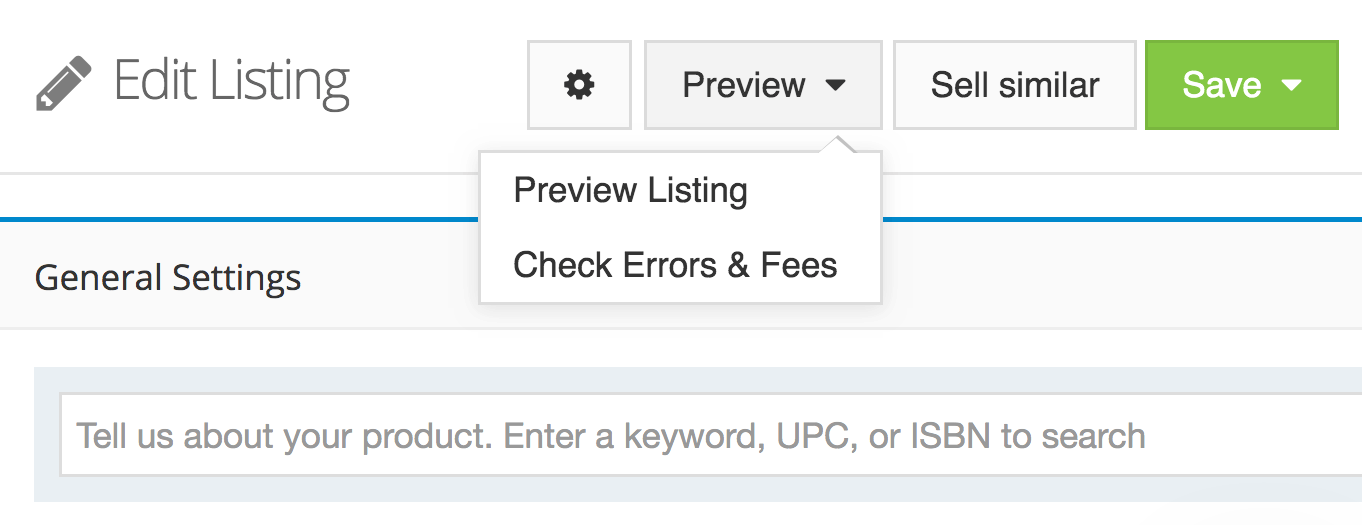Click the Fees text in the dropdown
The image size is (1362, 525).
(x=798, y=265)
